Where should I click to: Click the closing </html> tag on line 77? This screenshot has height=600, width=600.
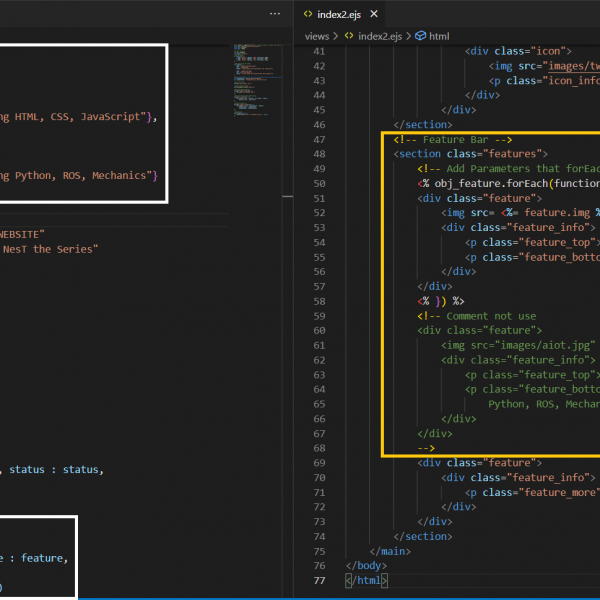[x=366, y=580]
